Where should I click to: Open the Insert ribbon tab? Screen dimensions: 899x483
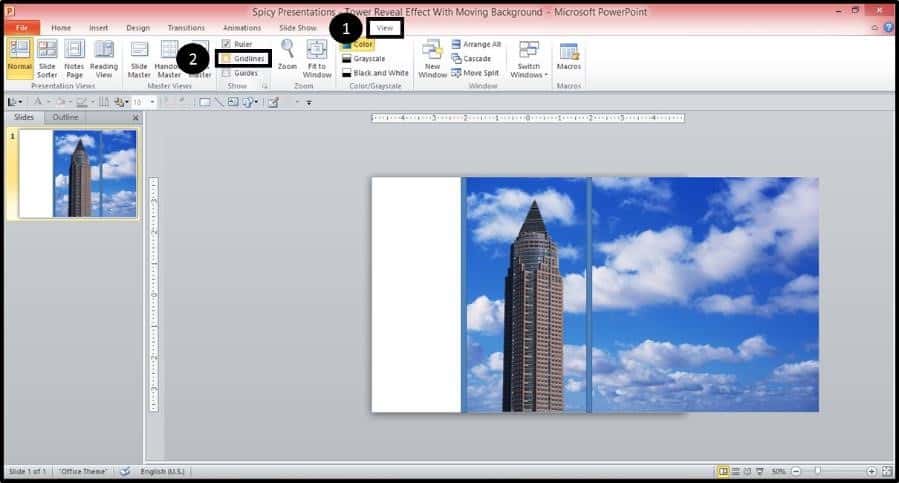click(98, 28)
